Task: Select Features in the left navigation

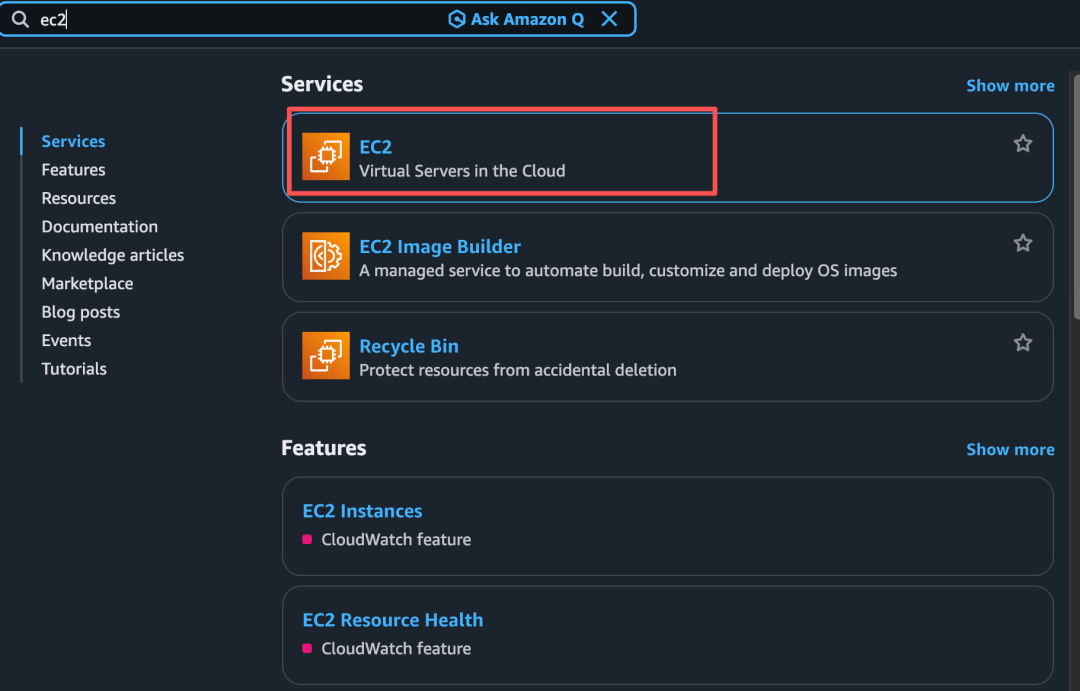Action: 73,169
